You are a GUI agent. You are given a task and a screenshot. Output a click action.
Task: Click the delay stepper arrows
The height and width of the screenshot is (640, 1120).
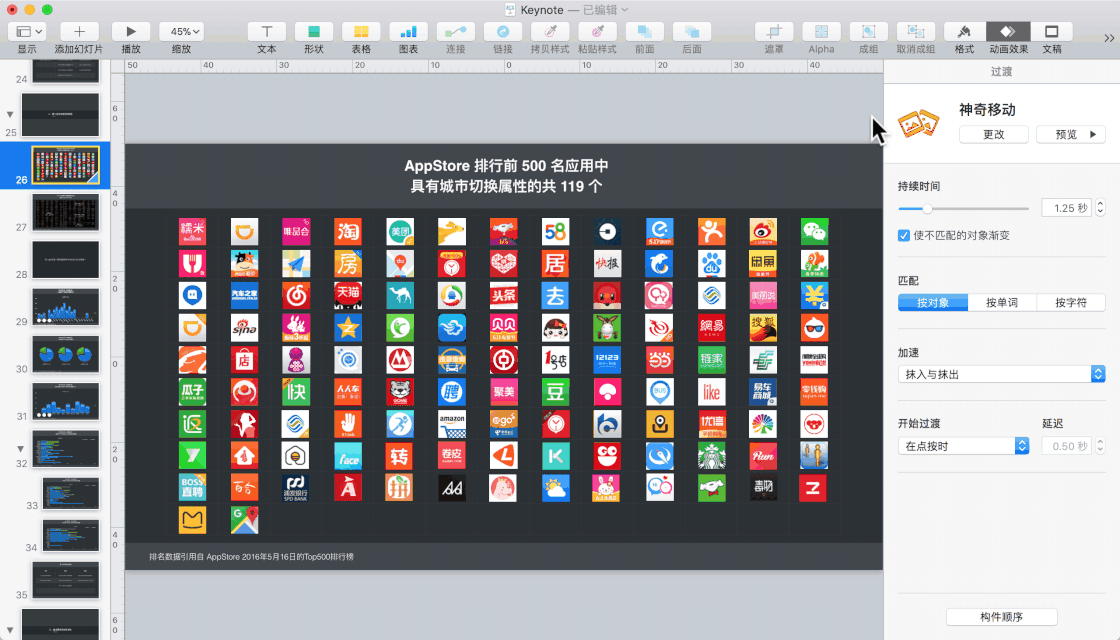tap(1100, 446)
